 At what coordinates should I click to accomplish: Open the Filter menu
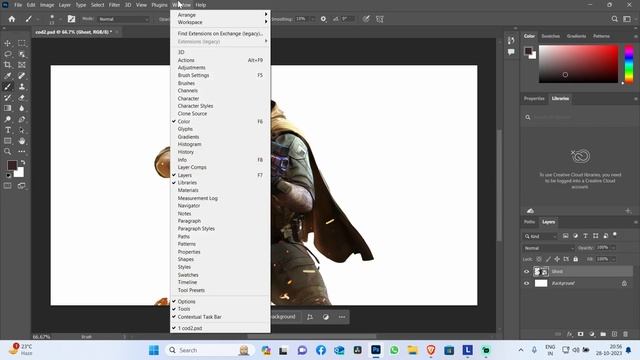114,5
